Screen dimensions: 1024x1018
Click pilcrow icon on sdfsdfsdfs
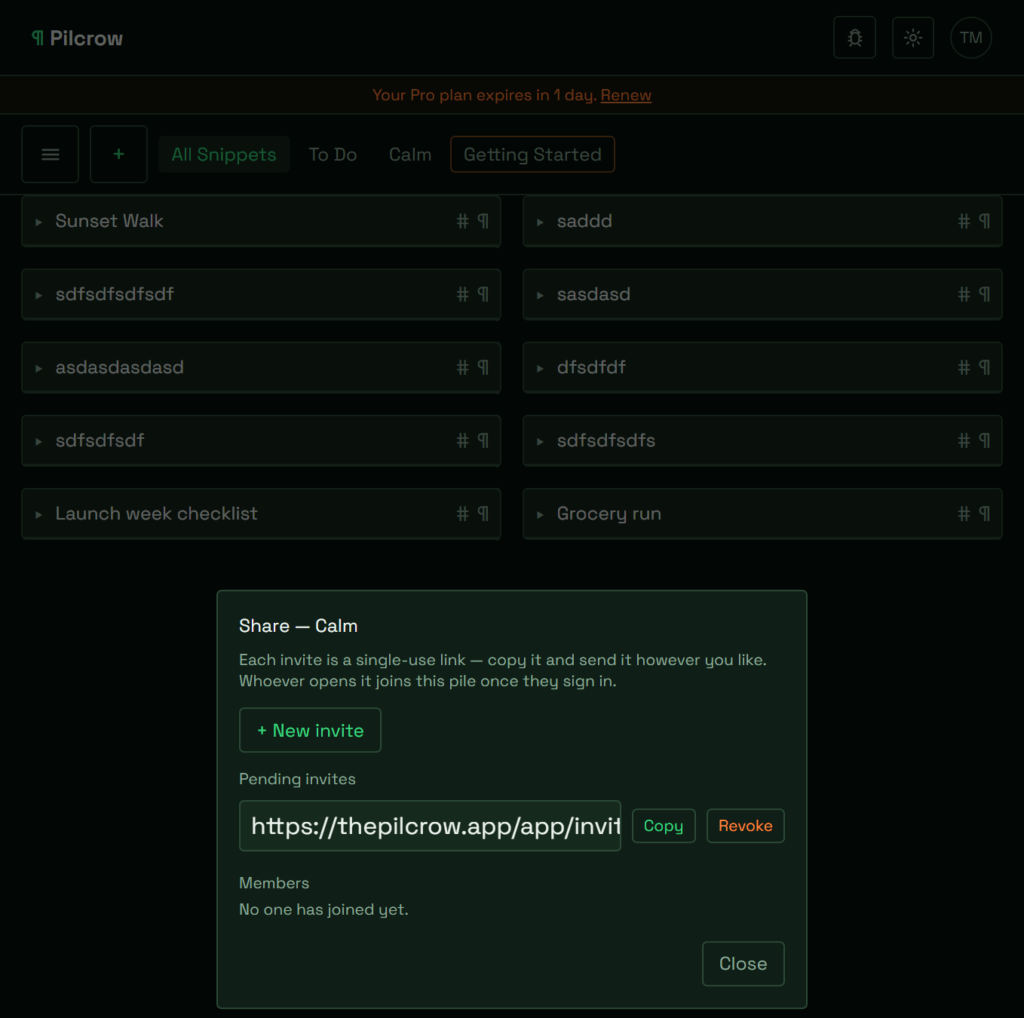[x=985, y=441]
